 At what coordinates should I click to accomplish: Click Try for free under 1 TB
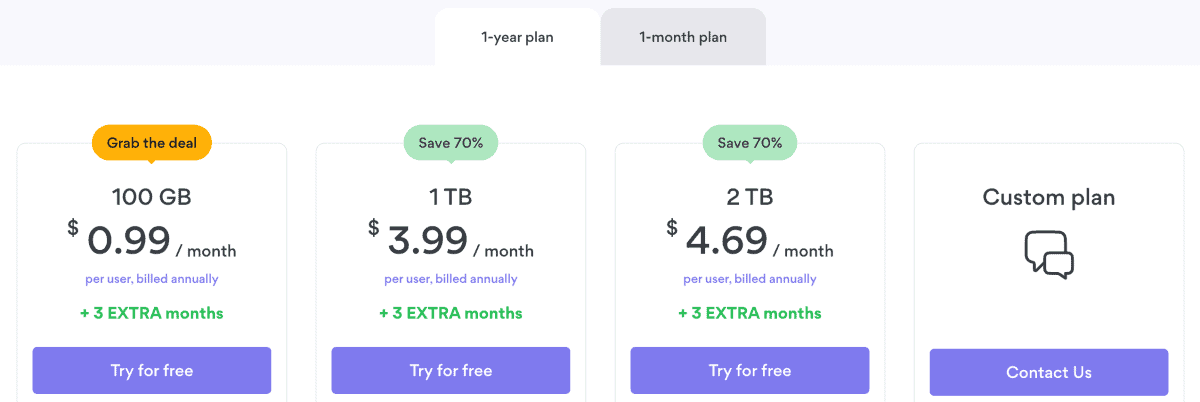[x=451, y=371]
